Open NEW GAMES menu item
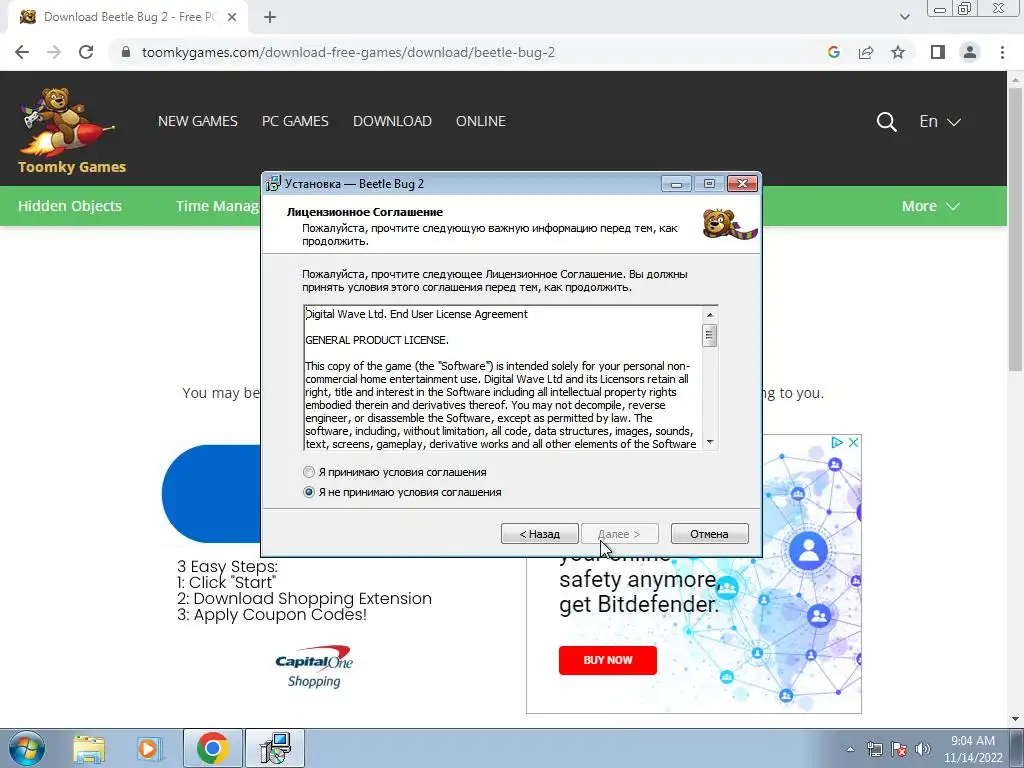The width and height of the screenshot is (1024, 768). [x=198, y=121]
